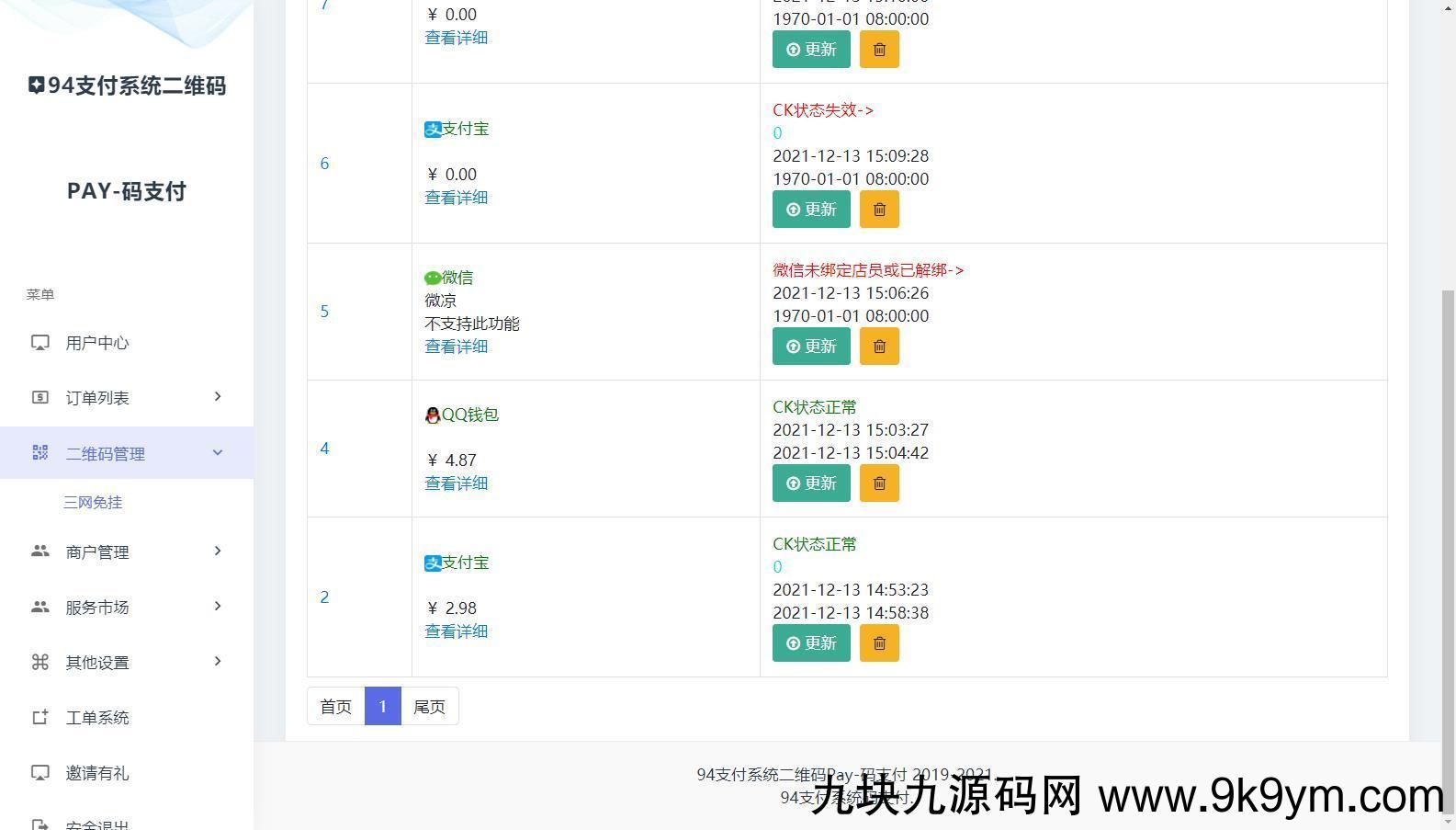Click 查看详细 link in row 2
This screenshot has width=1456, height=830.
coord(456,631)
